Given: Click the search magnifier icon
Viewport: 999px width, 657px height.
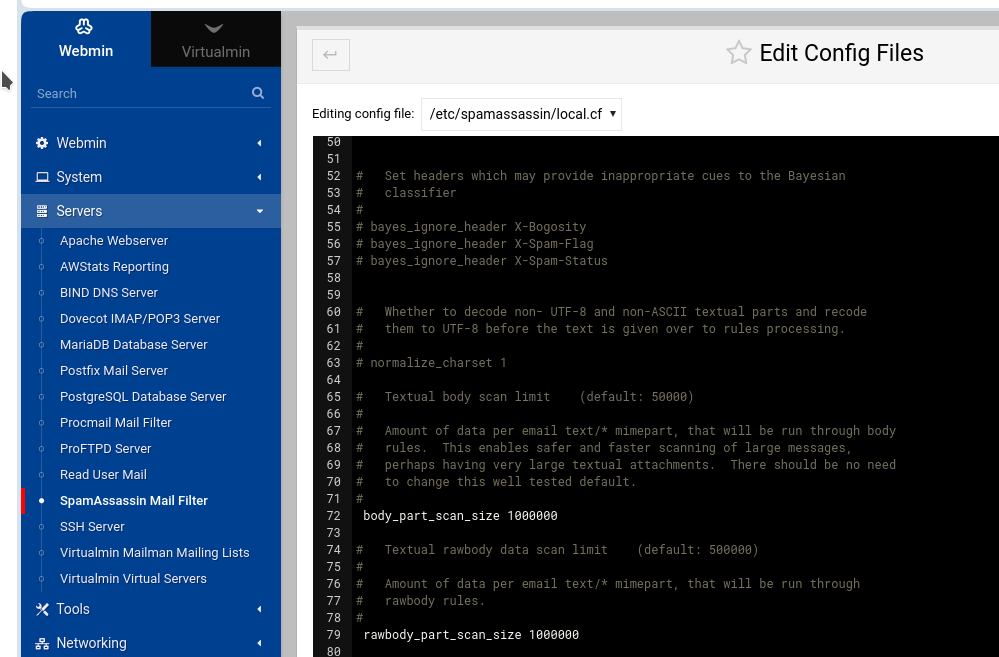Looking at the screenshot, I should (258, 93).
